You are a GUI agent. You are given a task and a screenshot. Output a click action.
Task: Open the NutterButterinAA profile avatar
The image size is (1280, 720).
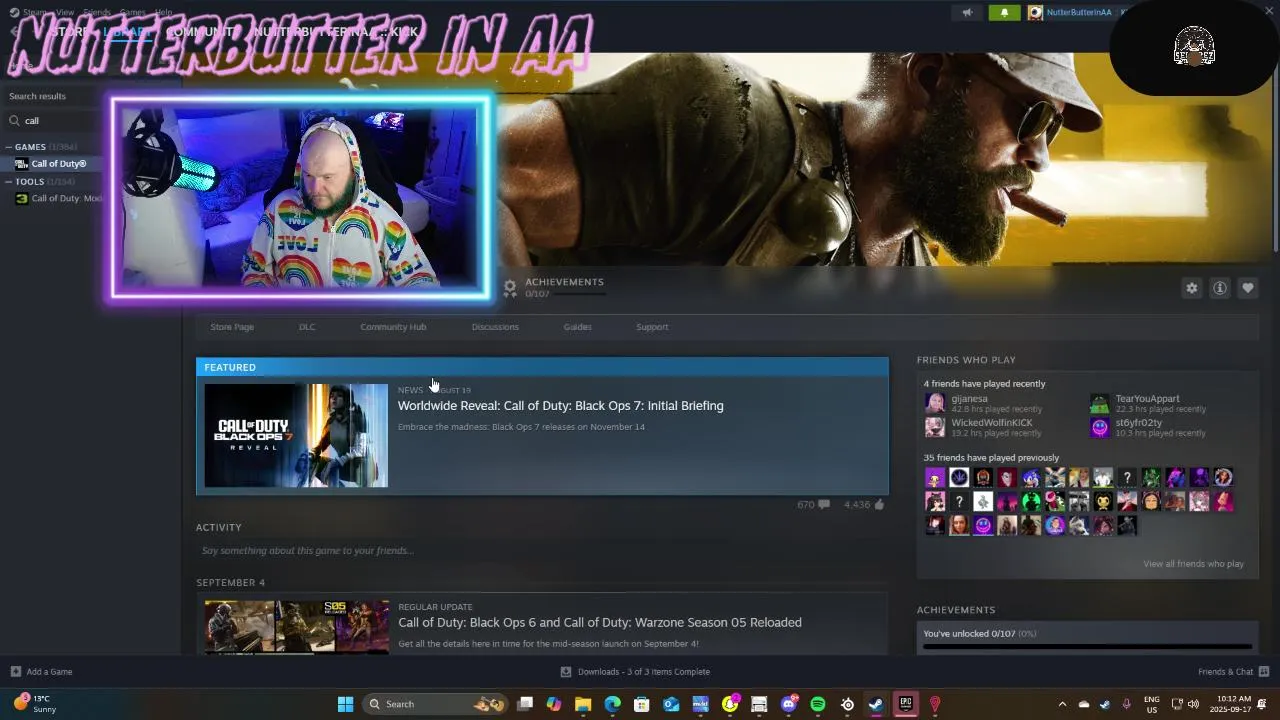[x=1035, y=13]
